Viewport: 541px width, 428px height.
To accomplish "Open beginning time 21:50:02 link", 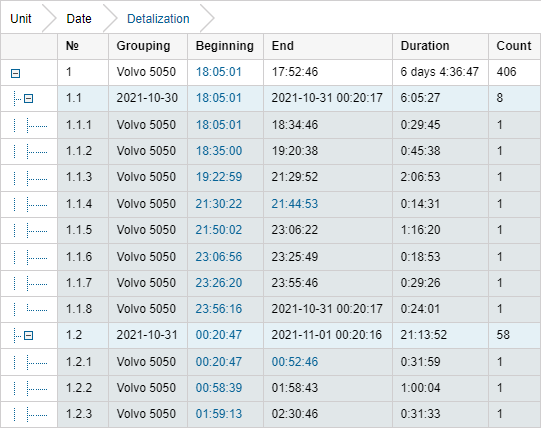I will [219, 230].
